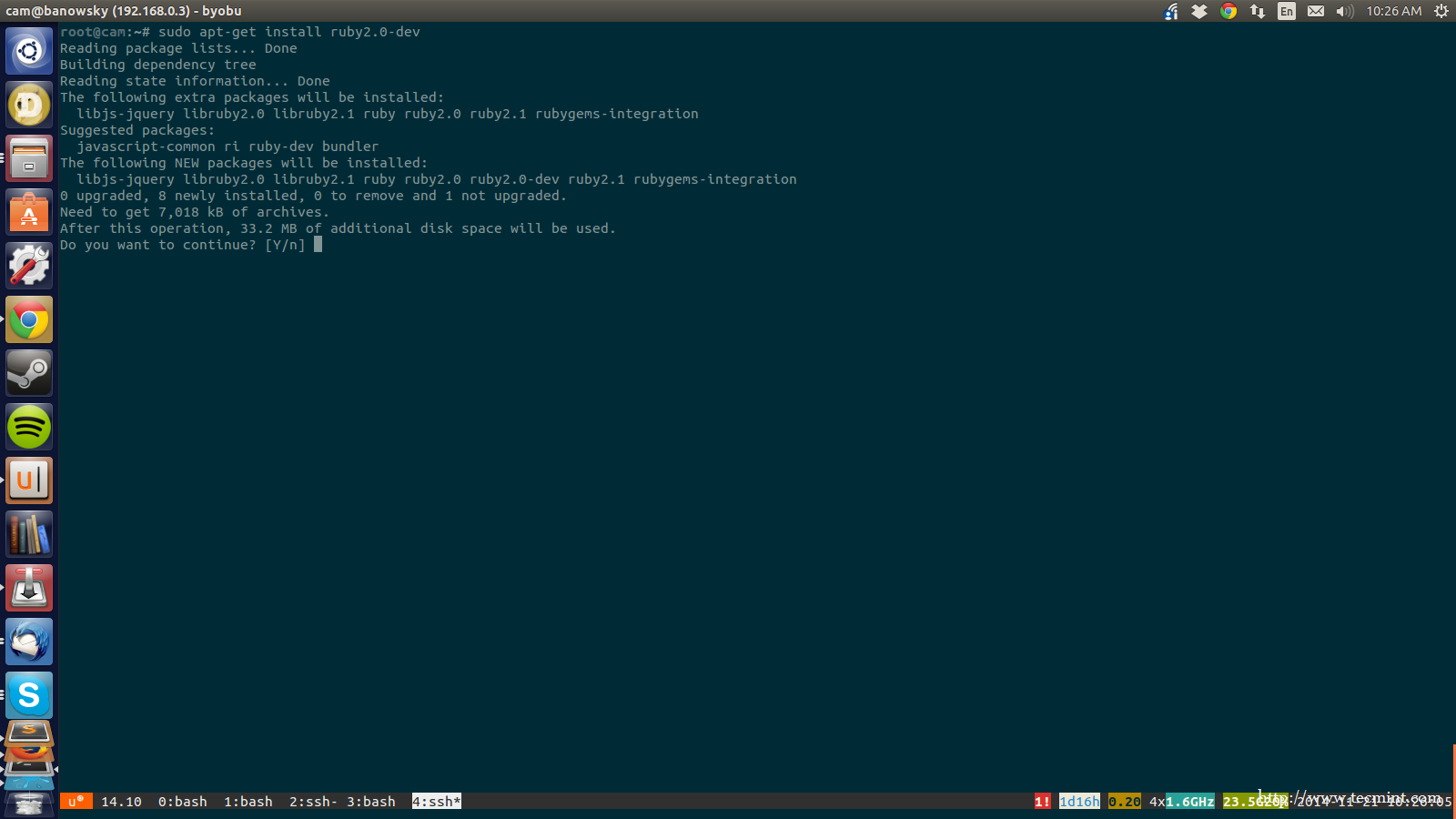Open System Settings gear-and-wrench launcher icon
Viewport: 1456px width, 819px height.
pyautogui.click(x=29, y=266)
